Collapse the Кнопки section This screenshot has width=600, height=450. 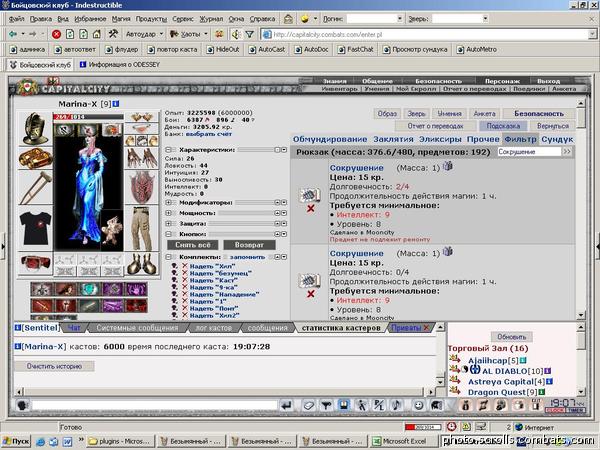(x=169, y=234)
